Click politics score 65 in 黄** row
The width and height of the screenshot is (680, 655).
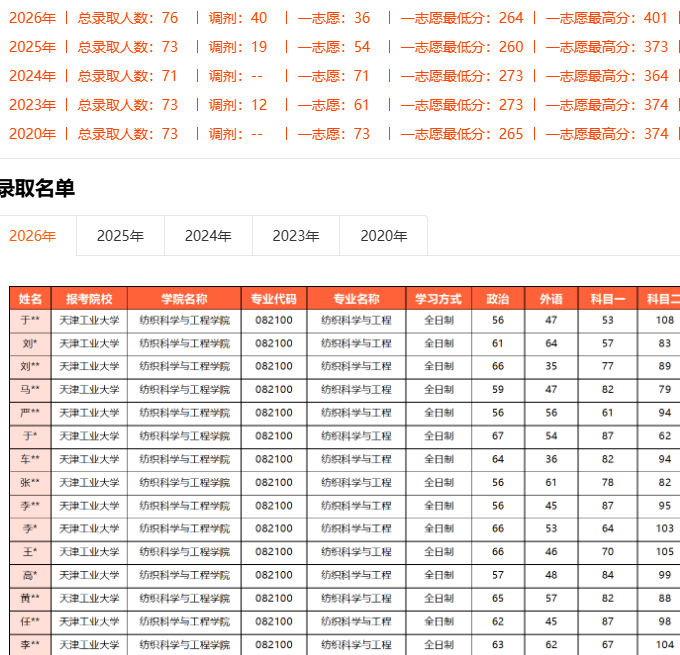(x=498, y=599)
